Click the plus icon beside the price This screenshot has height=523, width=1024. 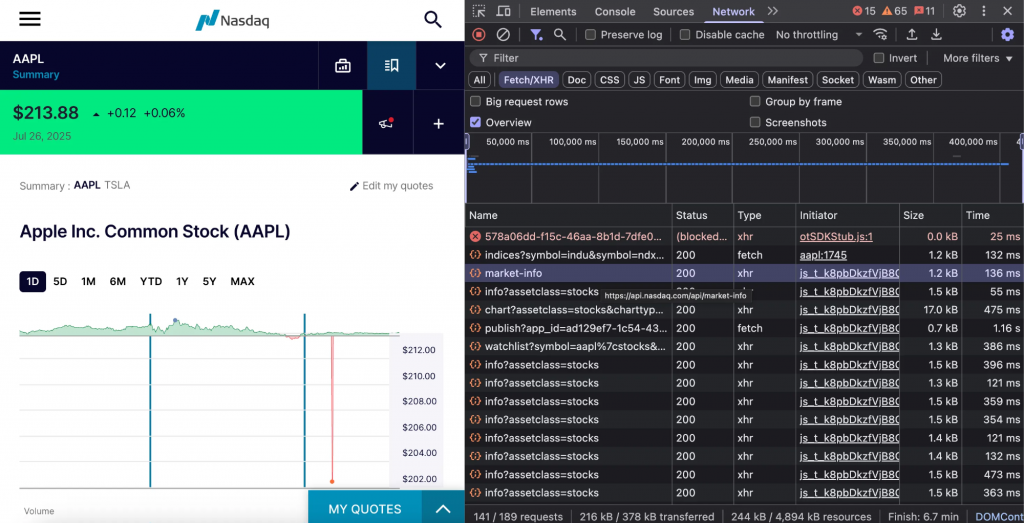coord(438,124)
